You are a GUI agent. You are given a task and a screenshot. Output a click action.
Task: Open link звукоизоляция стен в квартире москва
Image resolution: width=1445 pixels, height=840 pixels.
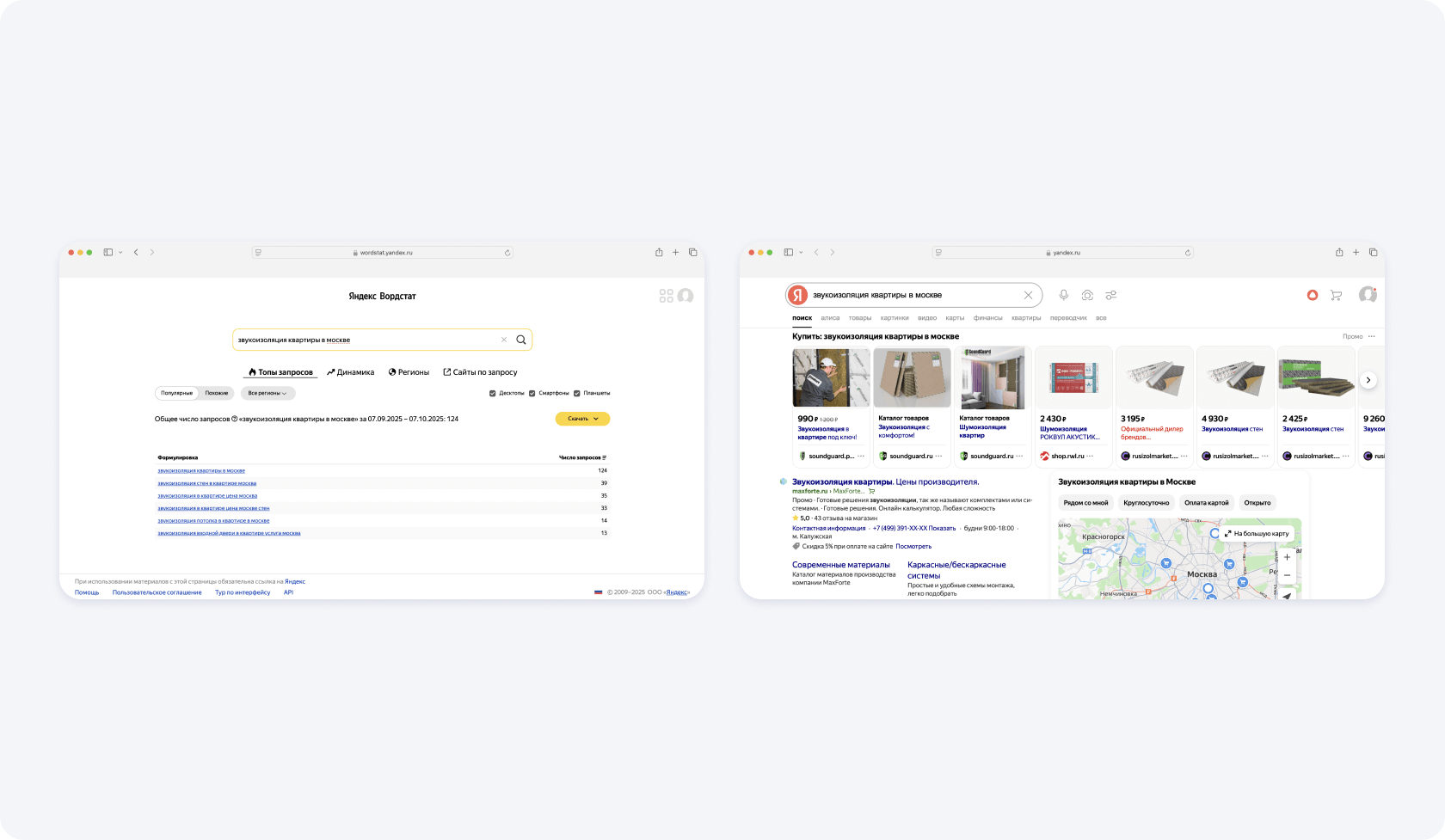pyautogui.click(x=206, y=483)
